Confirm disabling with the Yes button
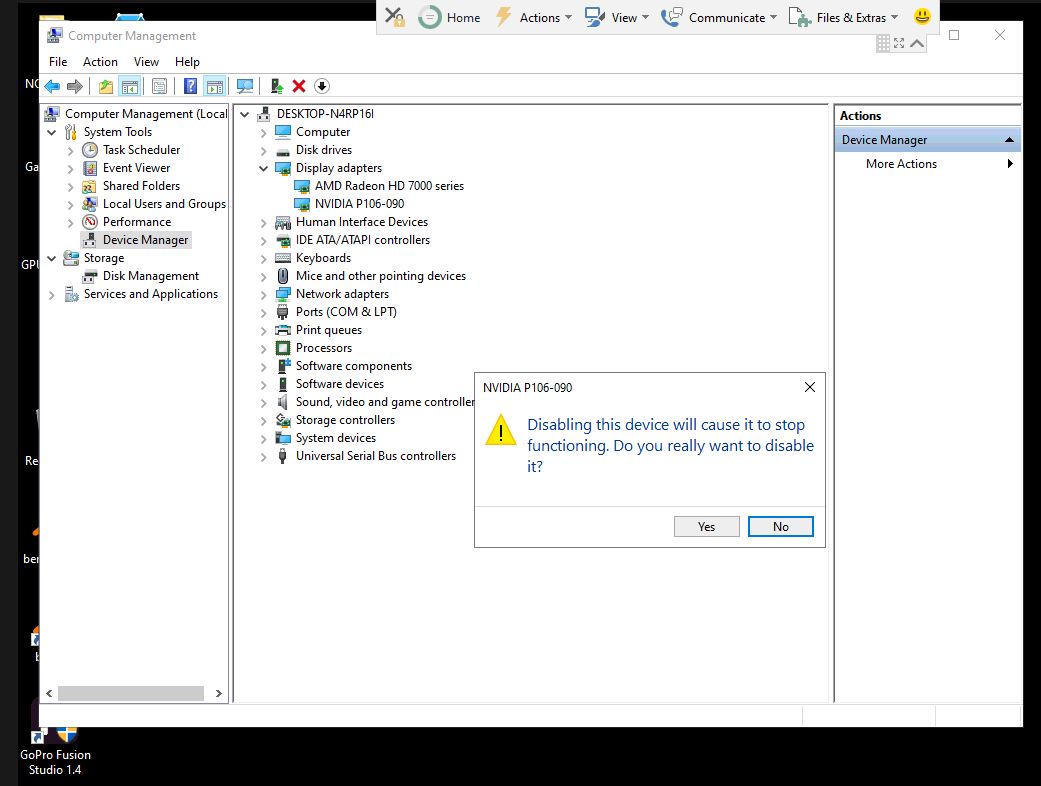The height and width of the screenshot is (786, 1041). click(706, 526)
